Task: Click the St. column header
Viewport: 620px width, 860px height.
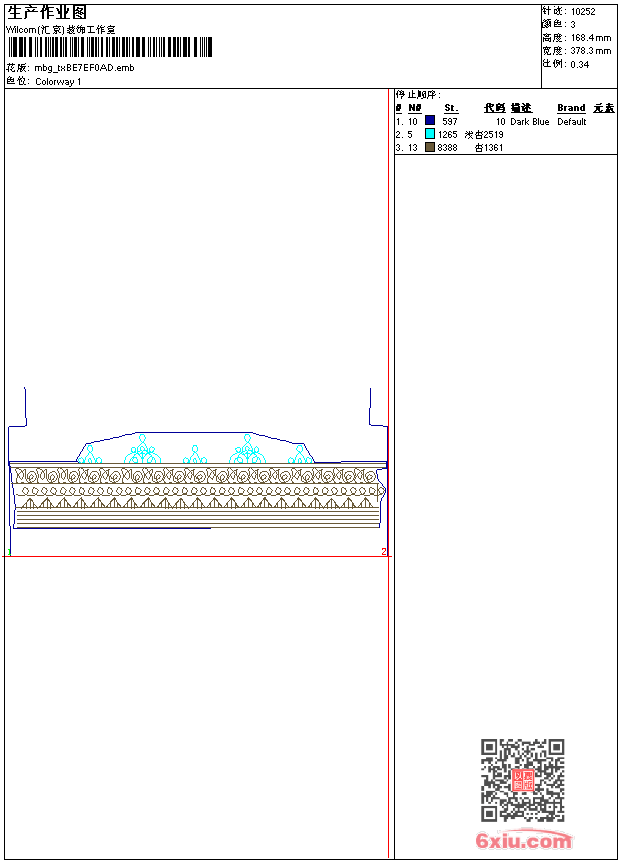Action: click(451, 108)
